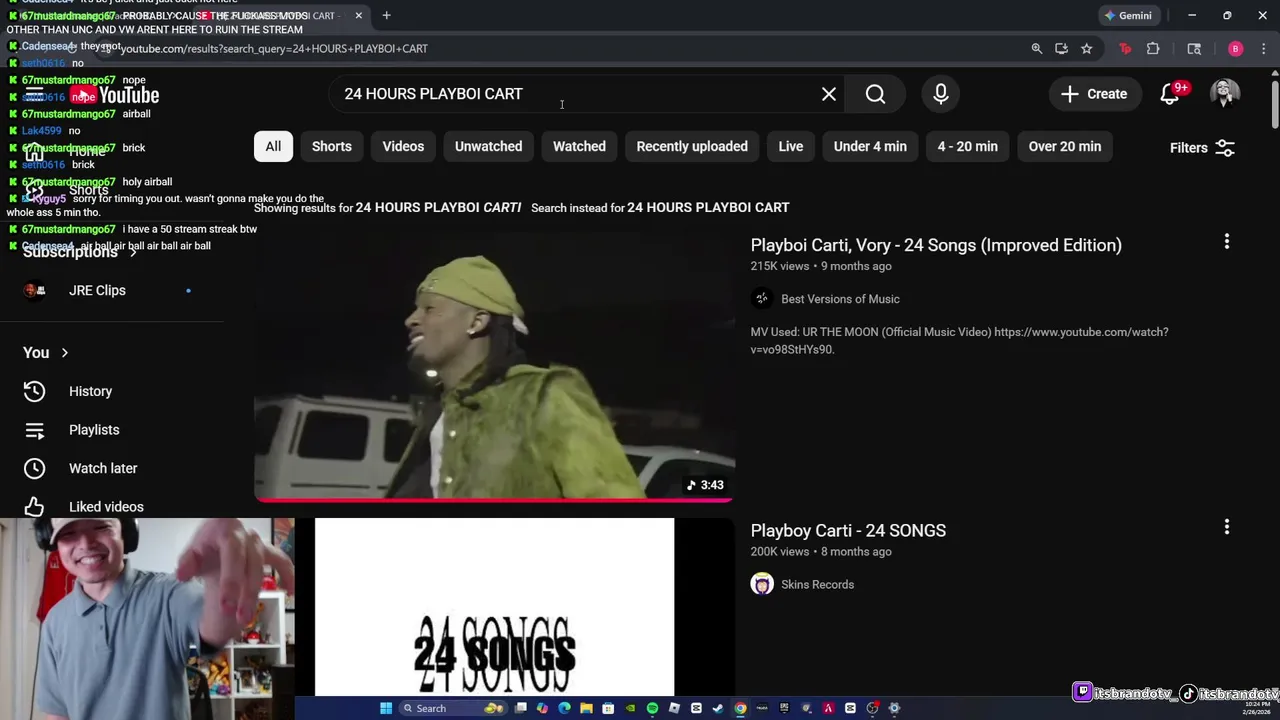Close the current YouTube browser tab

pos(358,15)
